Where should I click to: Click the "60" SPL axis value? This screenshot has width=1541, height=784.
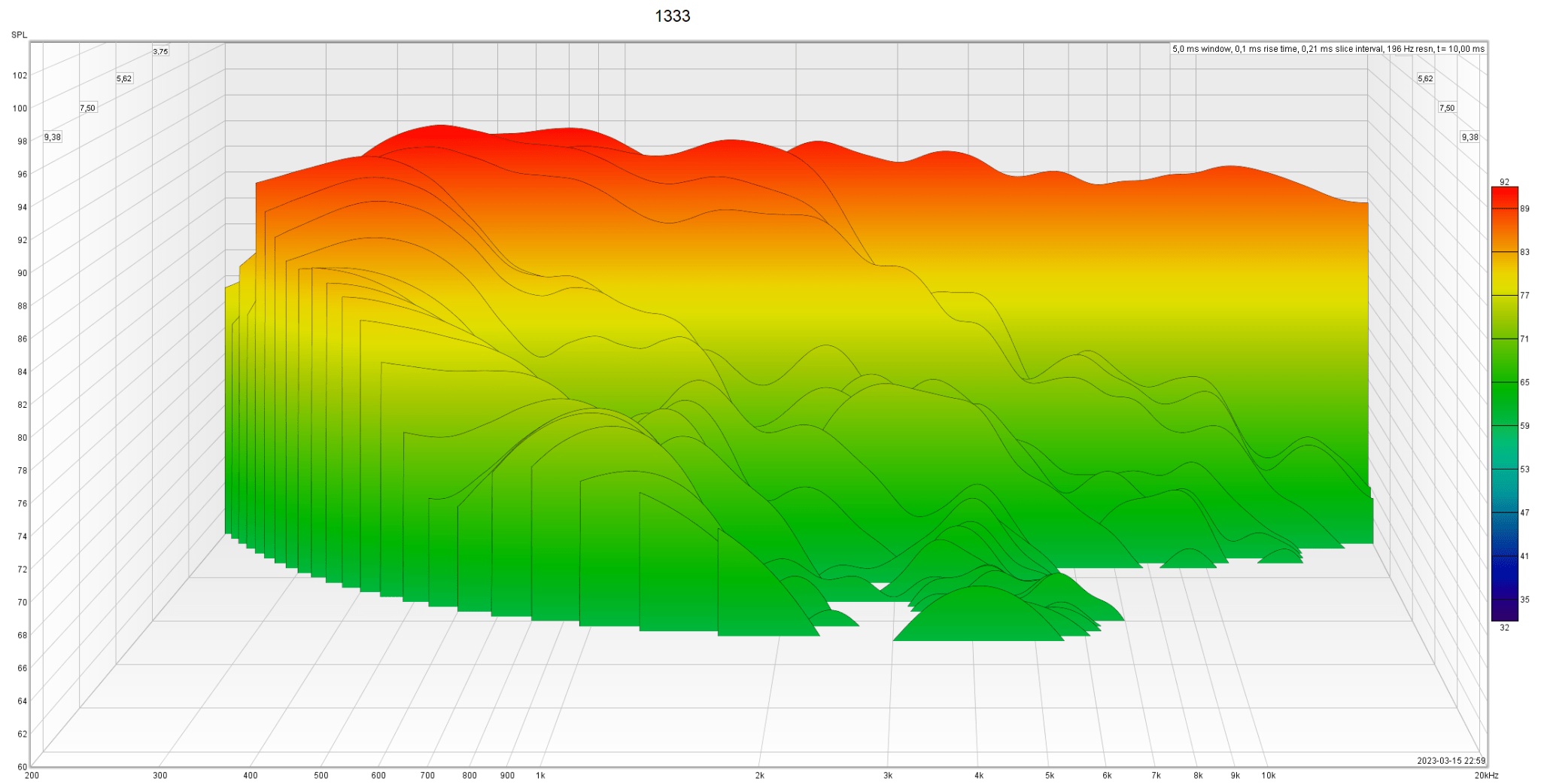pos(22,767)
